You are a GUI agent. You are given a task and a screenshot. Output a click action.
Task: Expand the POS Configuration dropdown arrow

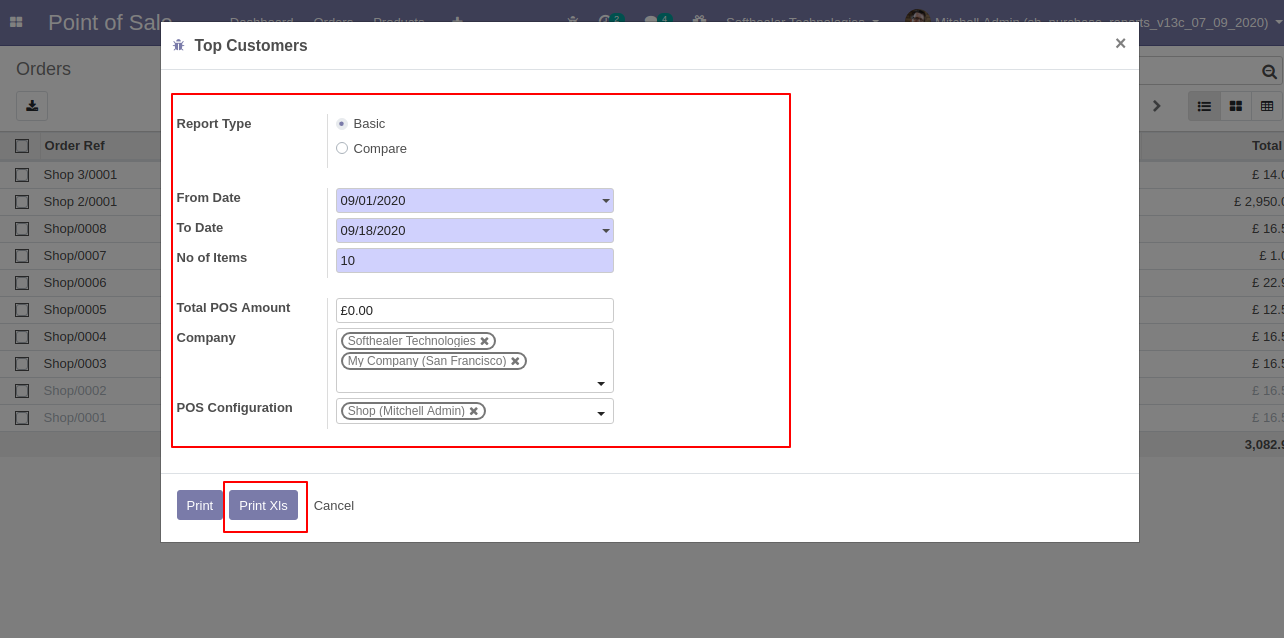[x=601, y=414]
